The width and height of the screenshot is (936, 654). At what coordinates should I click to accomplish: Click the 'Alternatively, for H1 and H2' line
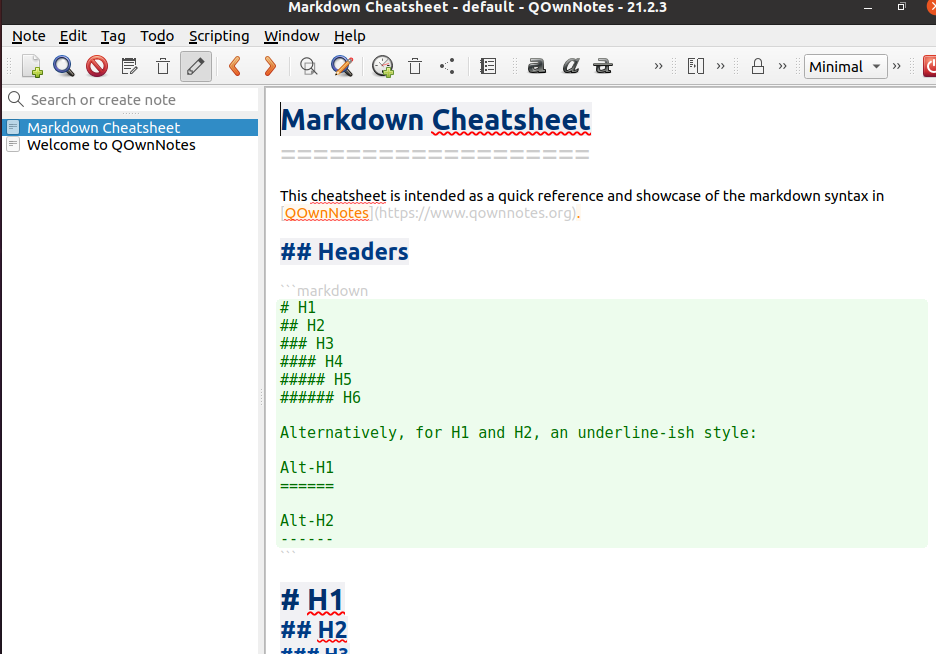pyautogui.click(x=518, y=433)
